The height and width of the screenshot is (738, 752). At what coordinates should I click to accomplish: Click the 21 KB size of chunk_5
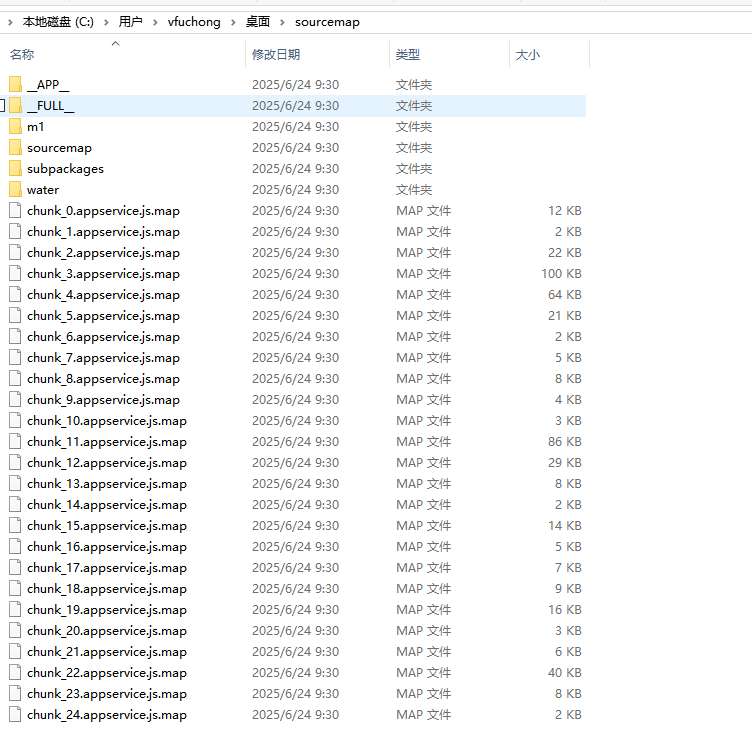(x=565, y=316)
